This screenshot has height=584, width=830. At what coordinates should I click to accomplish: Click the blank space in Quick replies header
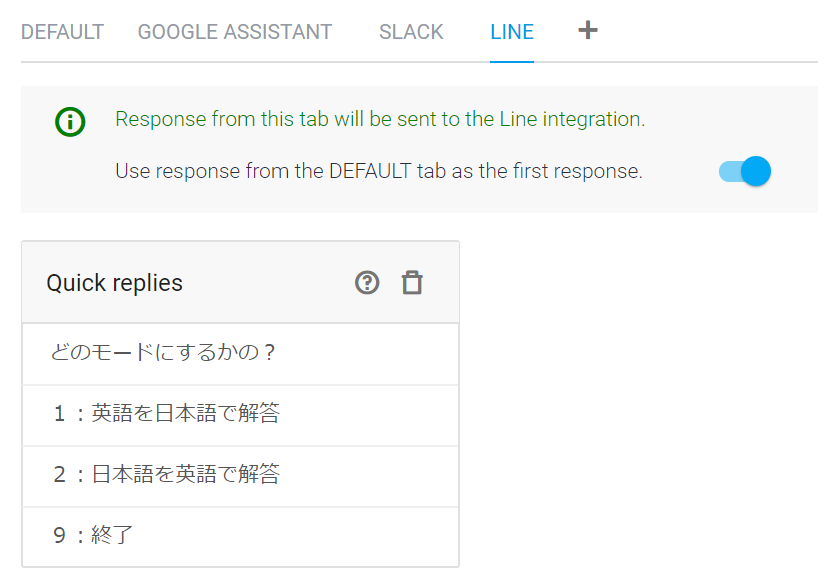(270, 283)
